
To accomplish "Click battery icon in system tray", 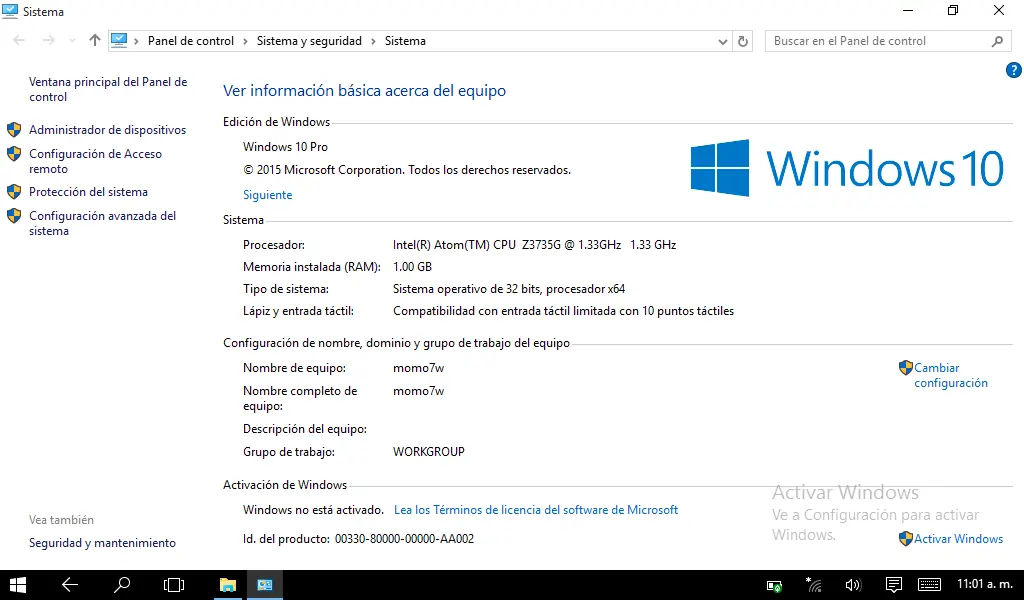I will point(775,586).
